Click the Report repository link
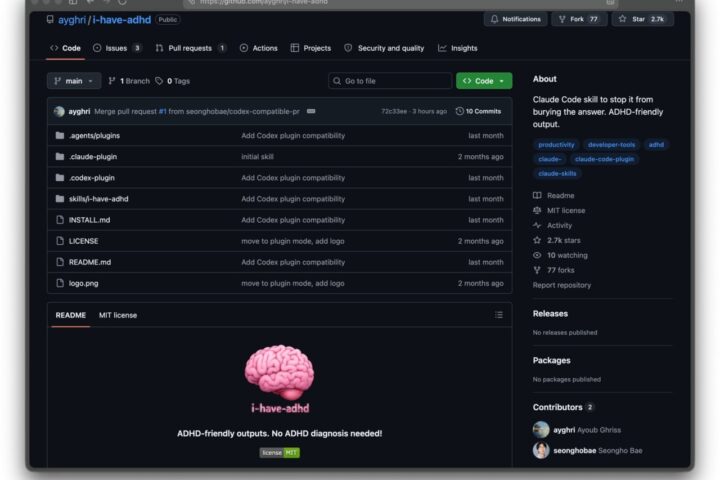Viewport: 720px width, 480px height. tap(562, 285)
